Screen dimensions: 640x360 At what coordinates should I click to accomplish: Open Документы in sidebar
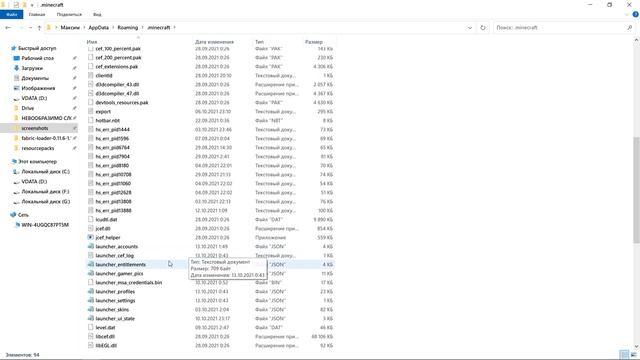pyautogui.click(x=35, y=78)
